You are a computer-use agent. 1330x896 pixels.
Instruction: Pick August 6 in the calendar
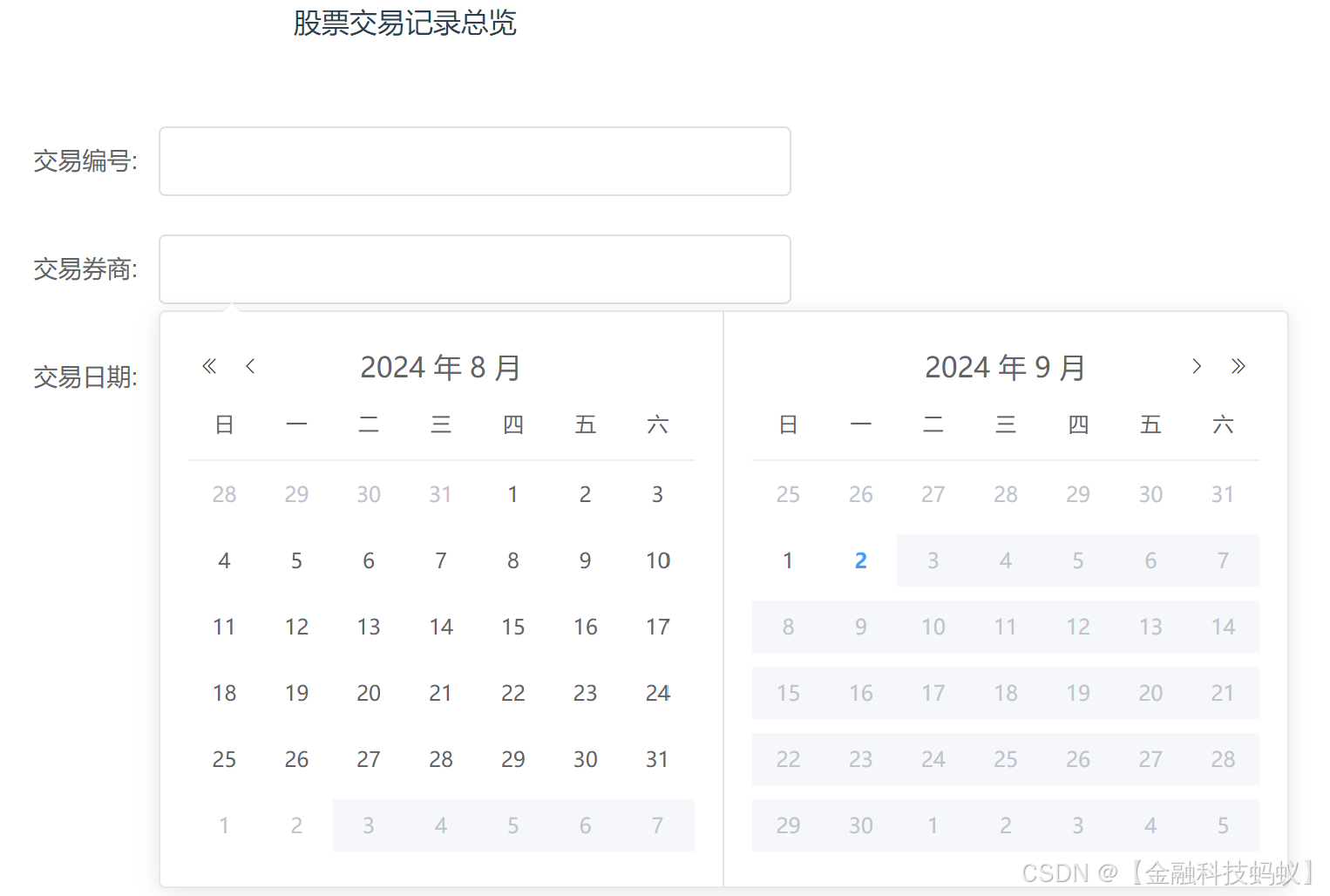point(369,560)
